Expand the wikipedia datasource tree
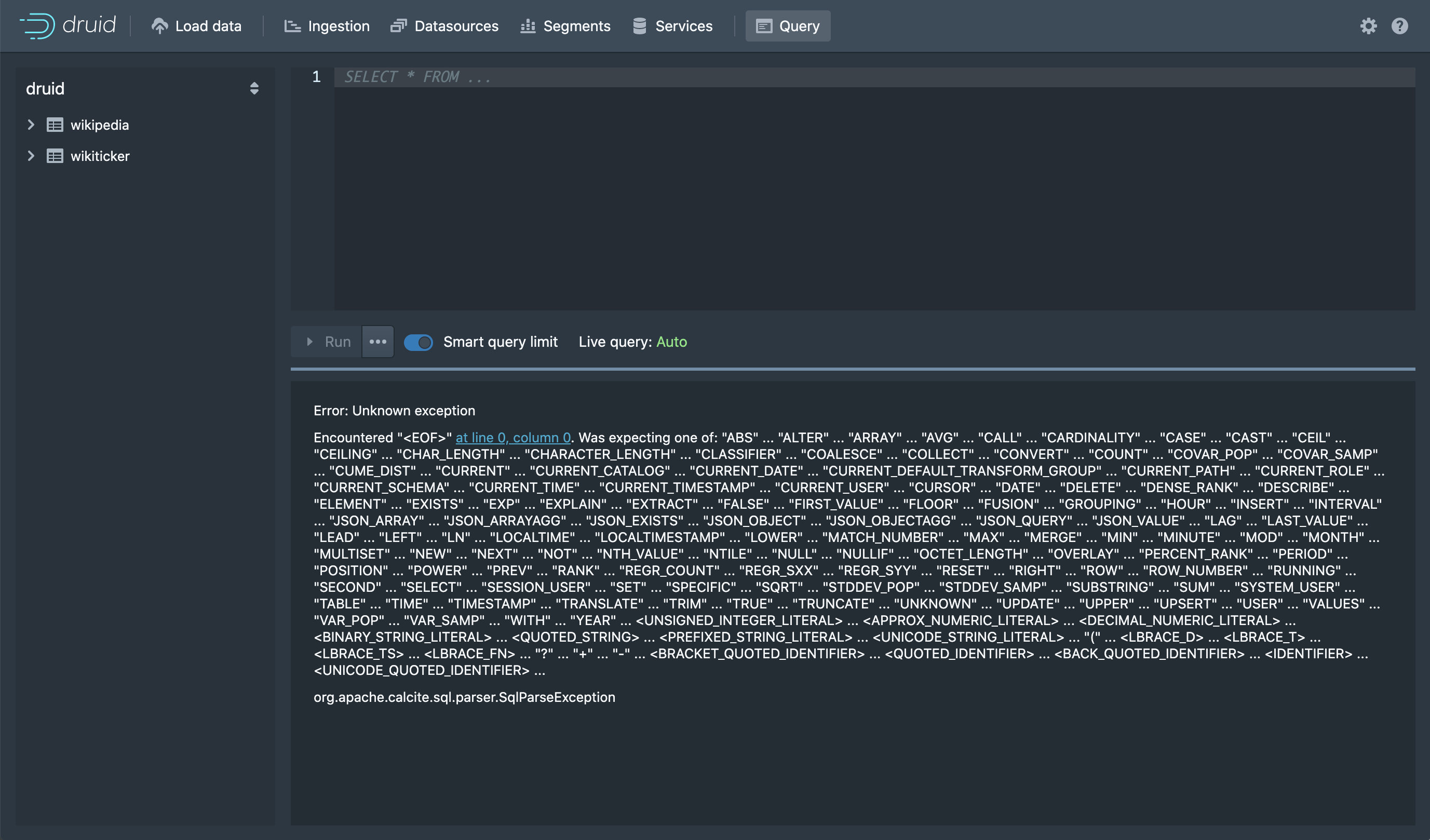Image resolution: width=1430 pixels, height=840 pixels. click(x=31, y=125)
